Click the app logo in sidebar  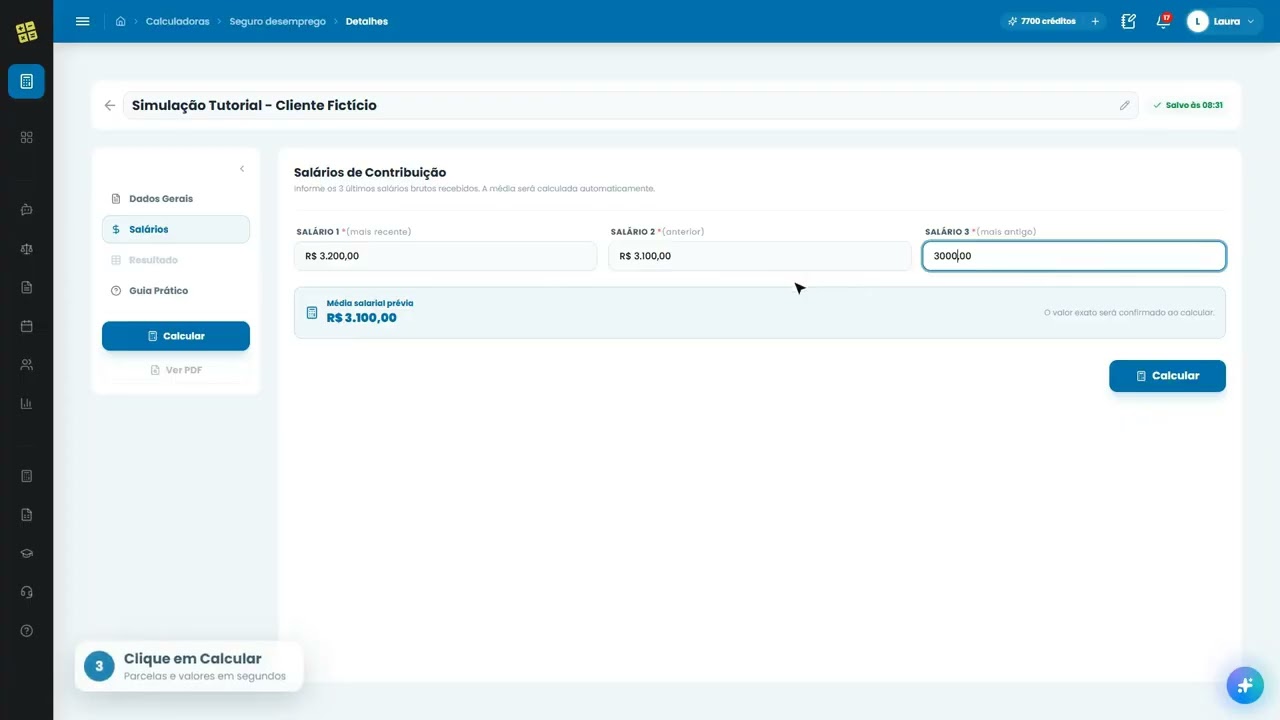pos(27,32)
